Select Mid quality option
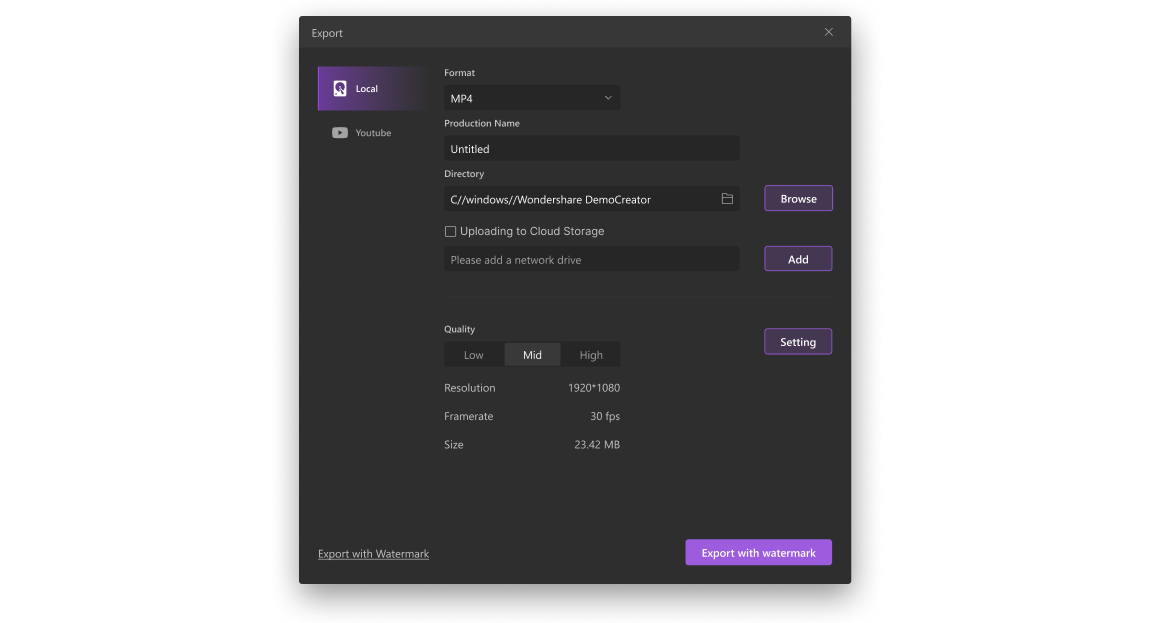The width and height of the screenshot is (1151, 623). point(532,355)
